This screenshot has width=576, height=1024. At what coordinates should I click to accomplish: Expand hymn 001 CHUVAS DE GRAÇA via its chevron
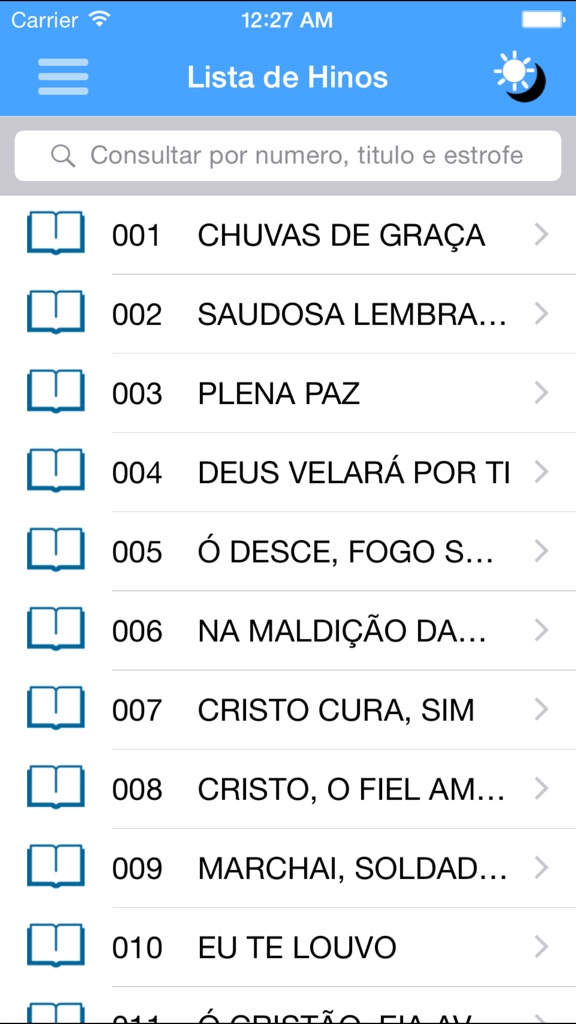(x=543, y=234)
